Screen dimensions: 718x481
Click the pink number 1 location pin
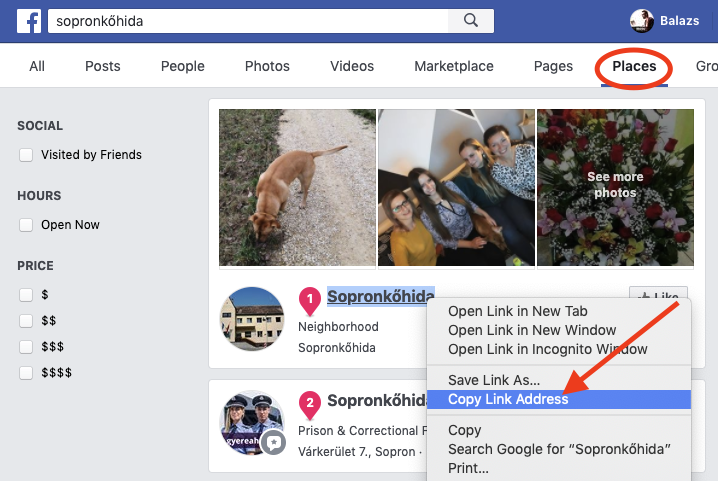(x=310, y=301)
